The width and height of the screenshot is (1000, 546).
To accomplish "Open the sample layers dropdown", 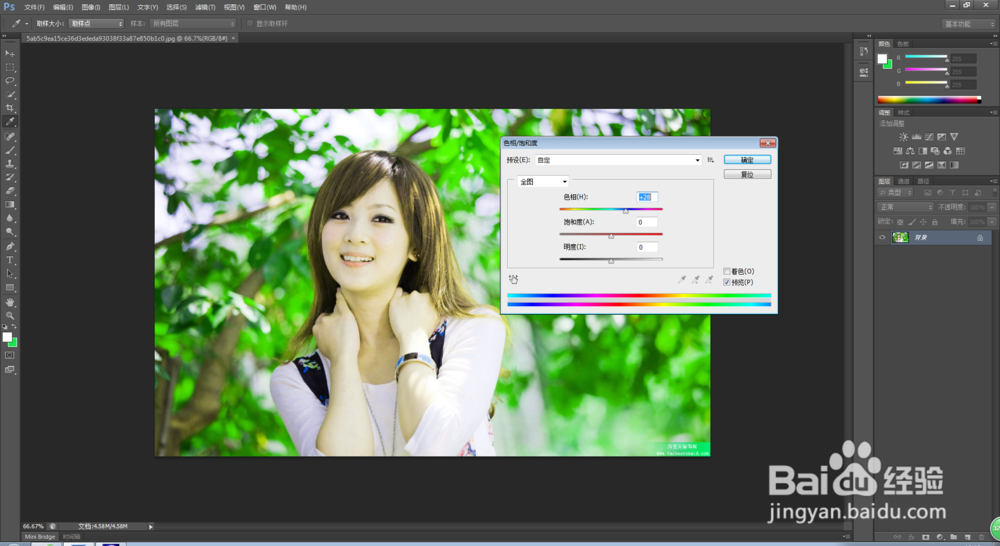I will pyautogui.click(x=193, y=24).
